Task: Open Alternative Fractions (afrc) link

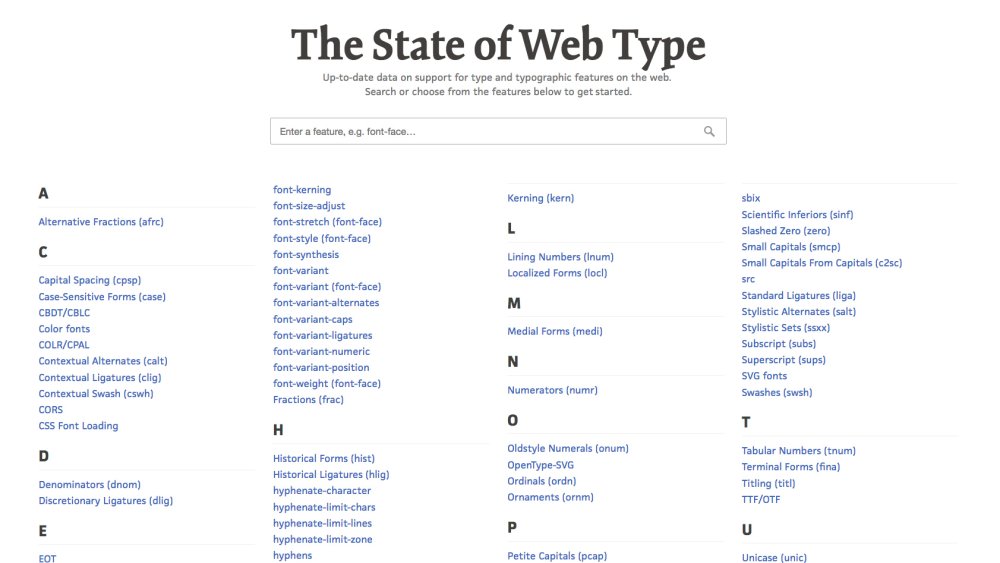Action: click(x=101, y=222)
